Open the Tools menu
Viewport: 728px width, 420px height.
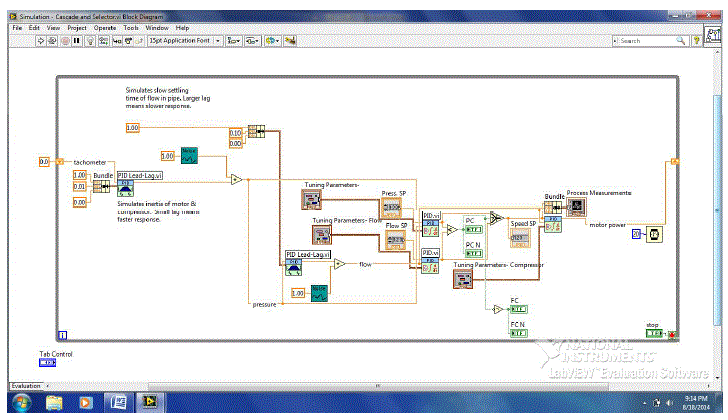pos(130,27)
